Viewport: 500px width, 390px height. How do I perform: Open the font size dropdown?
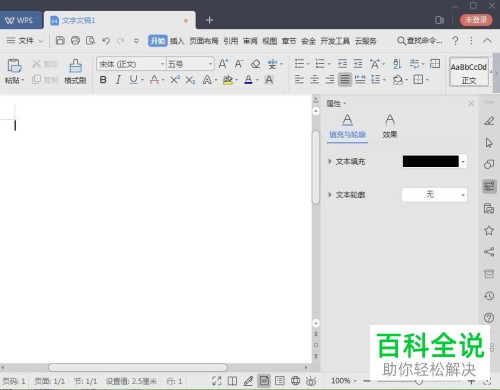coord(210,64)
